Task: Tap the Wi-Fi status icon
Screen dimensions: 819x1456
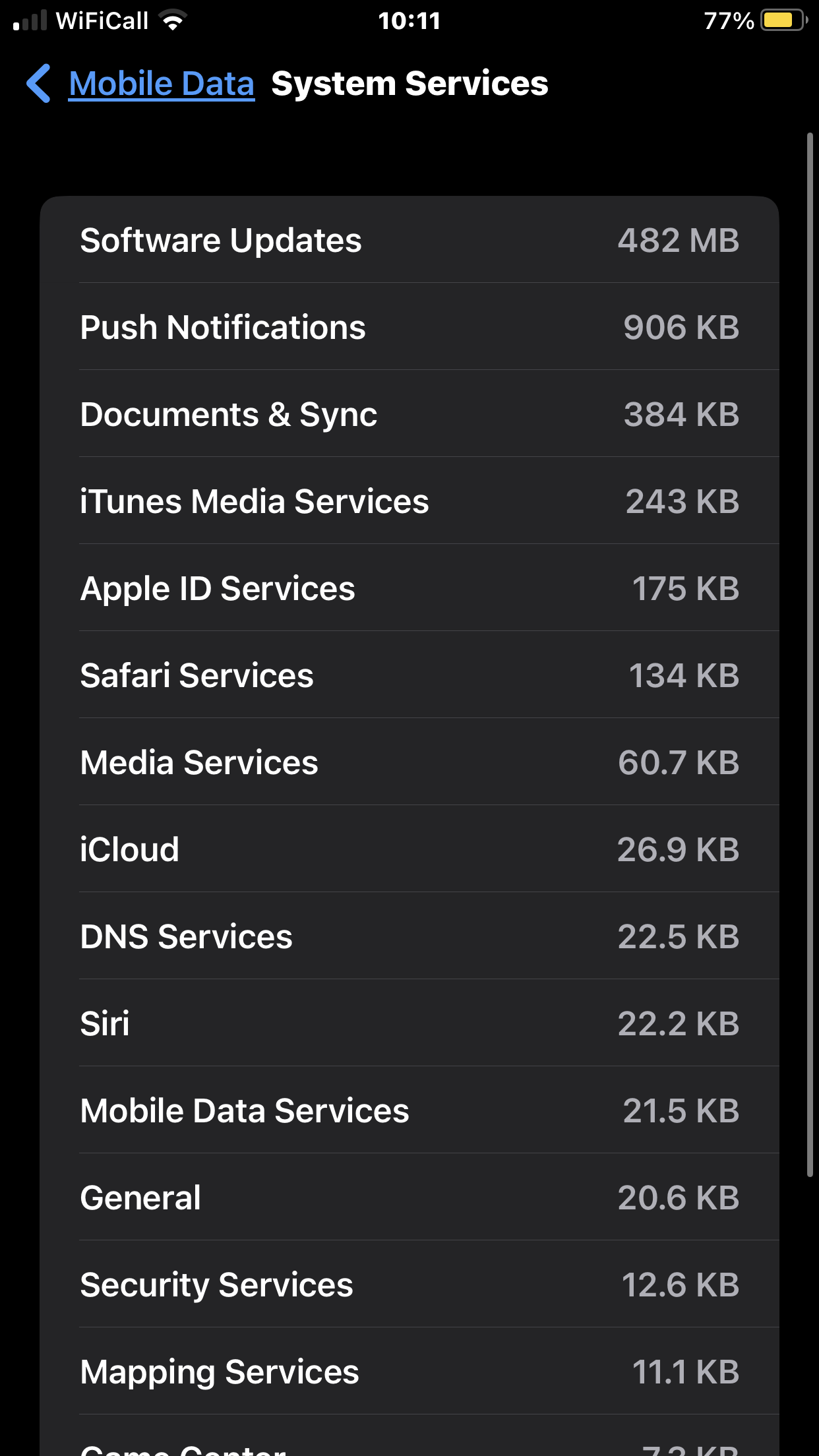Action: (x=173, y=21)
